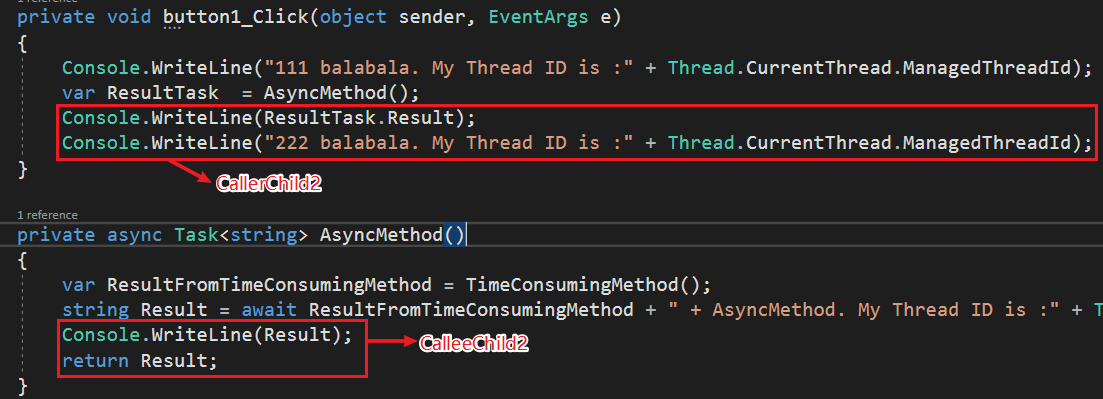Click the Task<string> return type

pos(241,234)
